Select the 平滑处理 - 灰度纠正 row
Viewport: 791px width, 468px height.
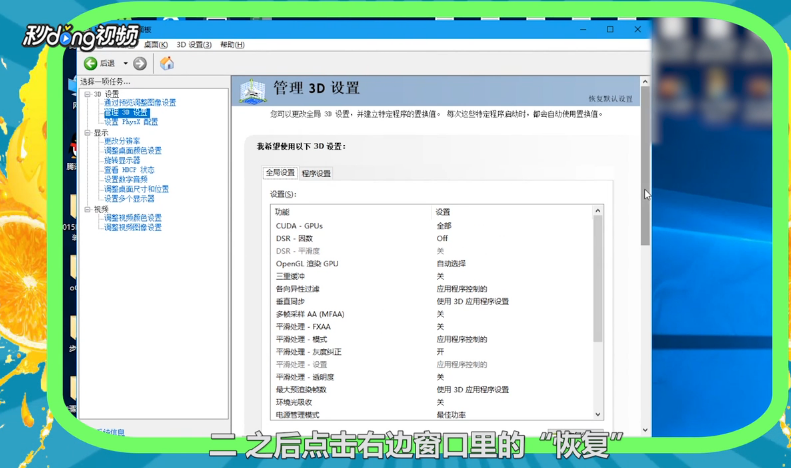point(433,352)
